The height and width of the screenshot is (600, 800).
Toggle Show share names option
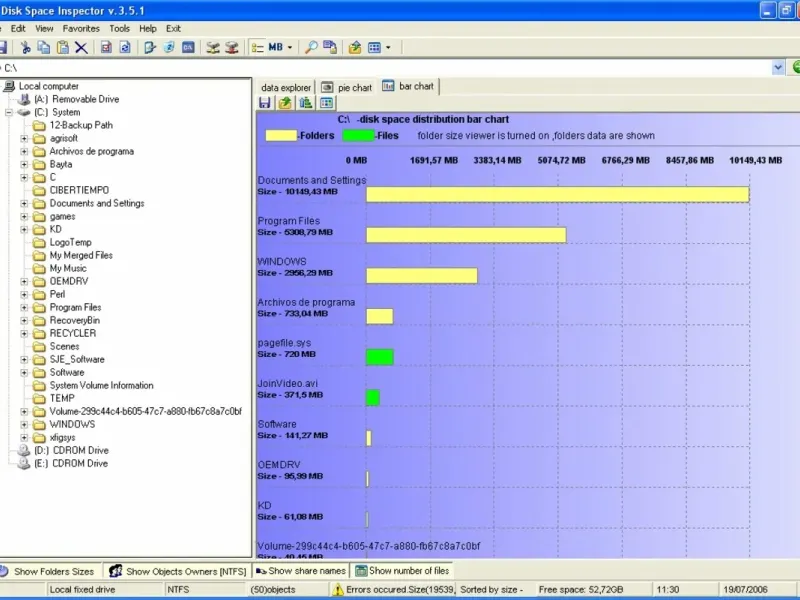[301, 570]
